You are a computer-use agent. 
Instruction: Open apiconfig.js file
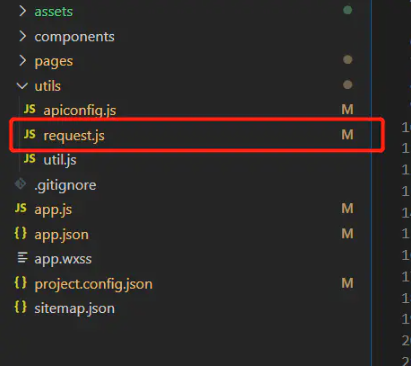(x=80, y=110)
